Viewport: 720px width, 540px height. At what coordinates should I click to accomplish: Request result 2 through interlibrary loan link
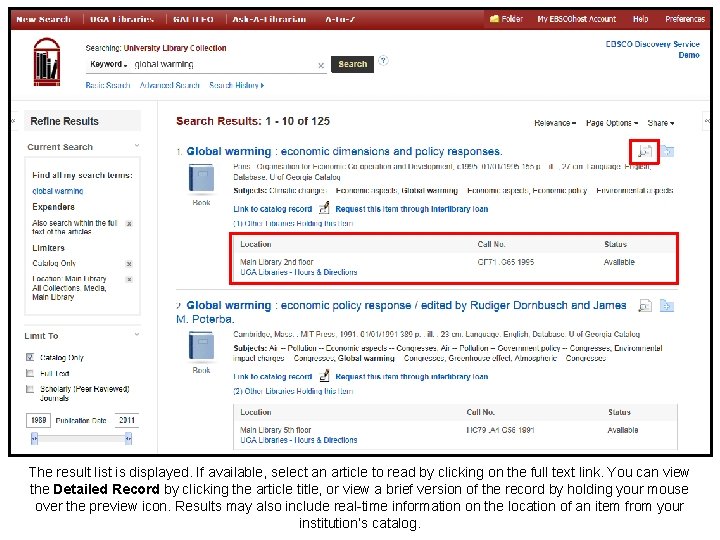(411, 377)
